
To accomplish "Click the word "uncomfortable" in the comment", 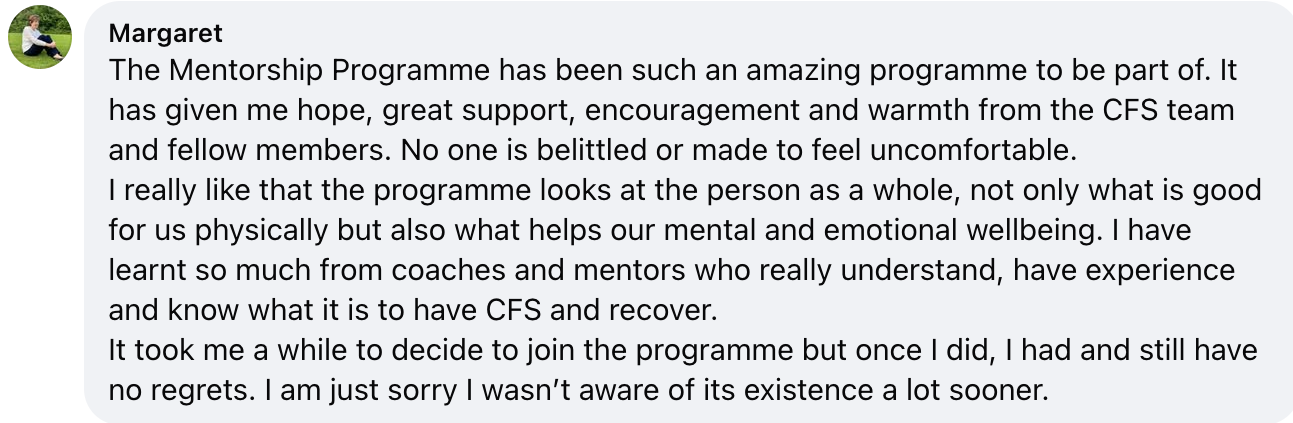I will [x=974, y=148].
